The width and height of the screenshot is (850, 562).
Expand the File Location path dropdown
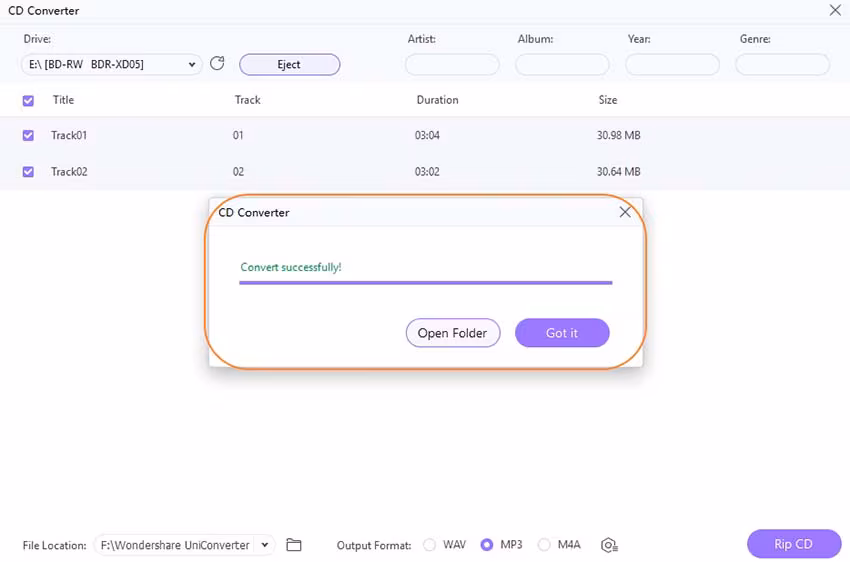point(264,545)
